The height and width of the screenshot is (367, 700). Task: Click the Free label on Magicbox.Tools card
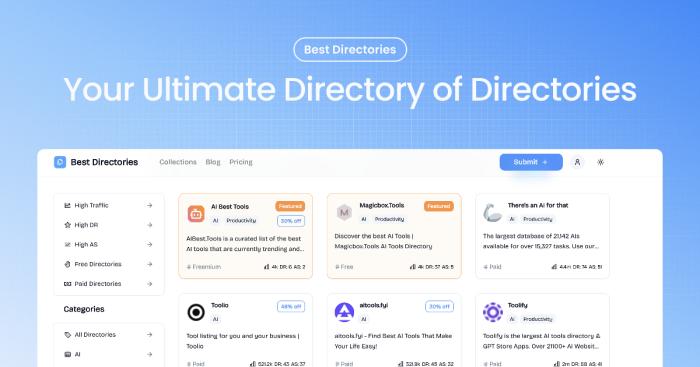[x=347, y=267]
